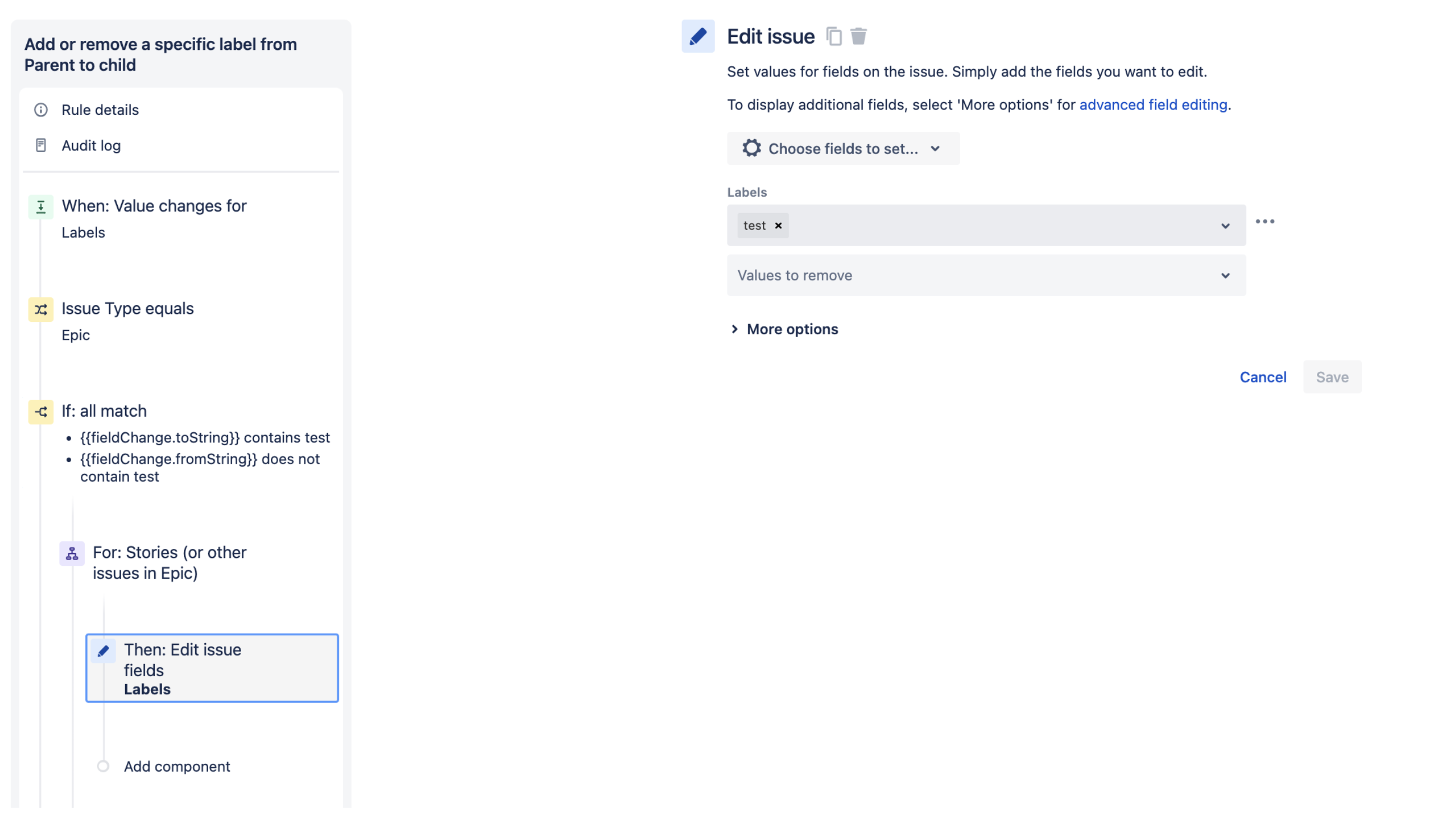Click the purple For Stories branch icon

[72, 554]
